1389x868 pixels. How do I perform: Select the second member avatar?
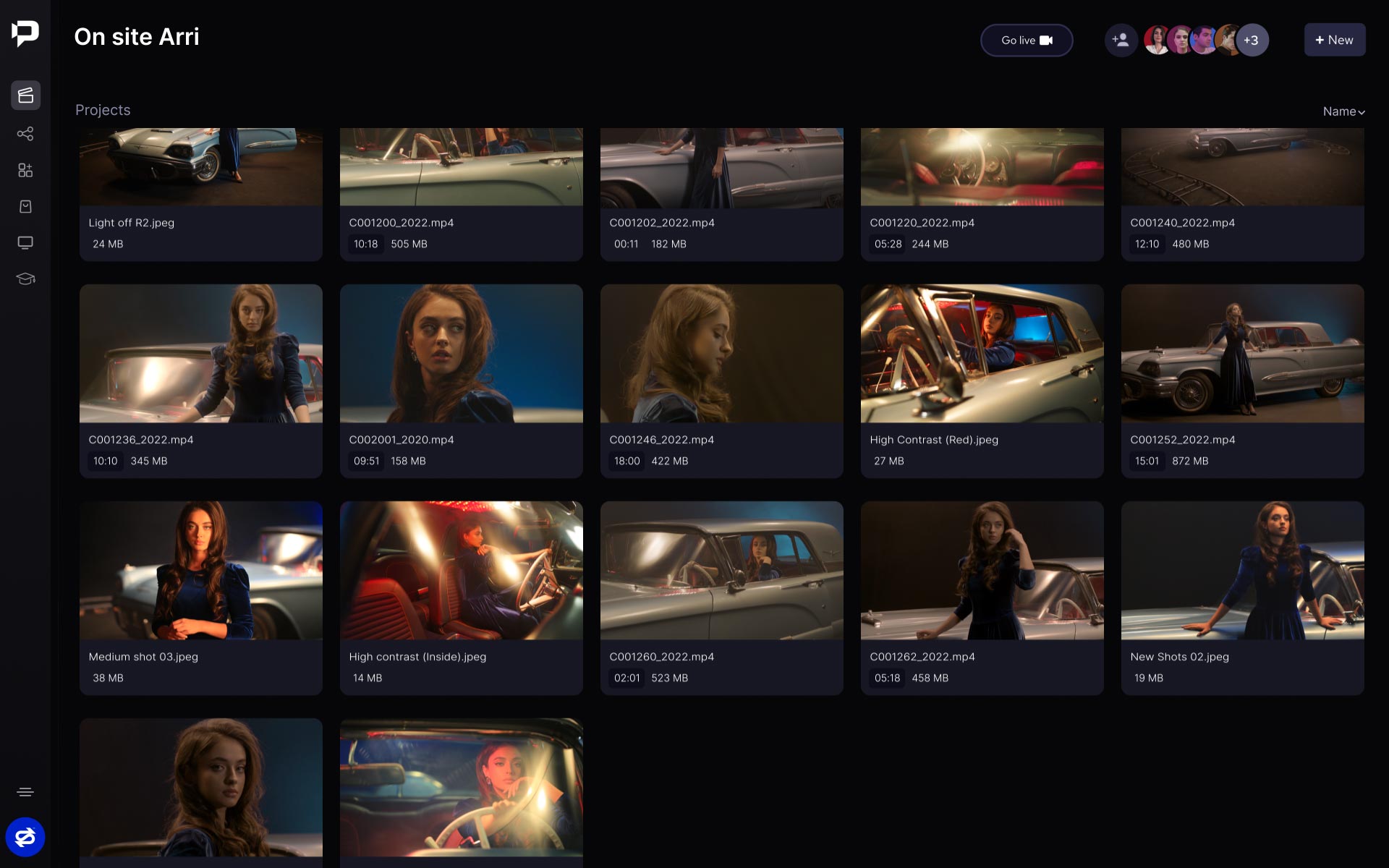pyautogui.click(x=1180, y=40)
